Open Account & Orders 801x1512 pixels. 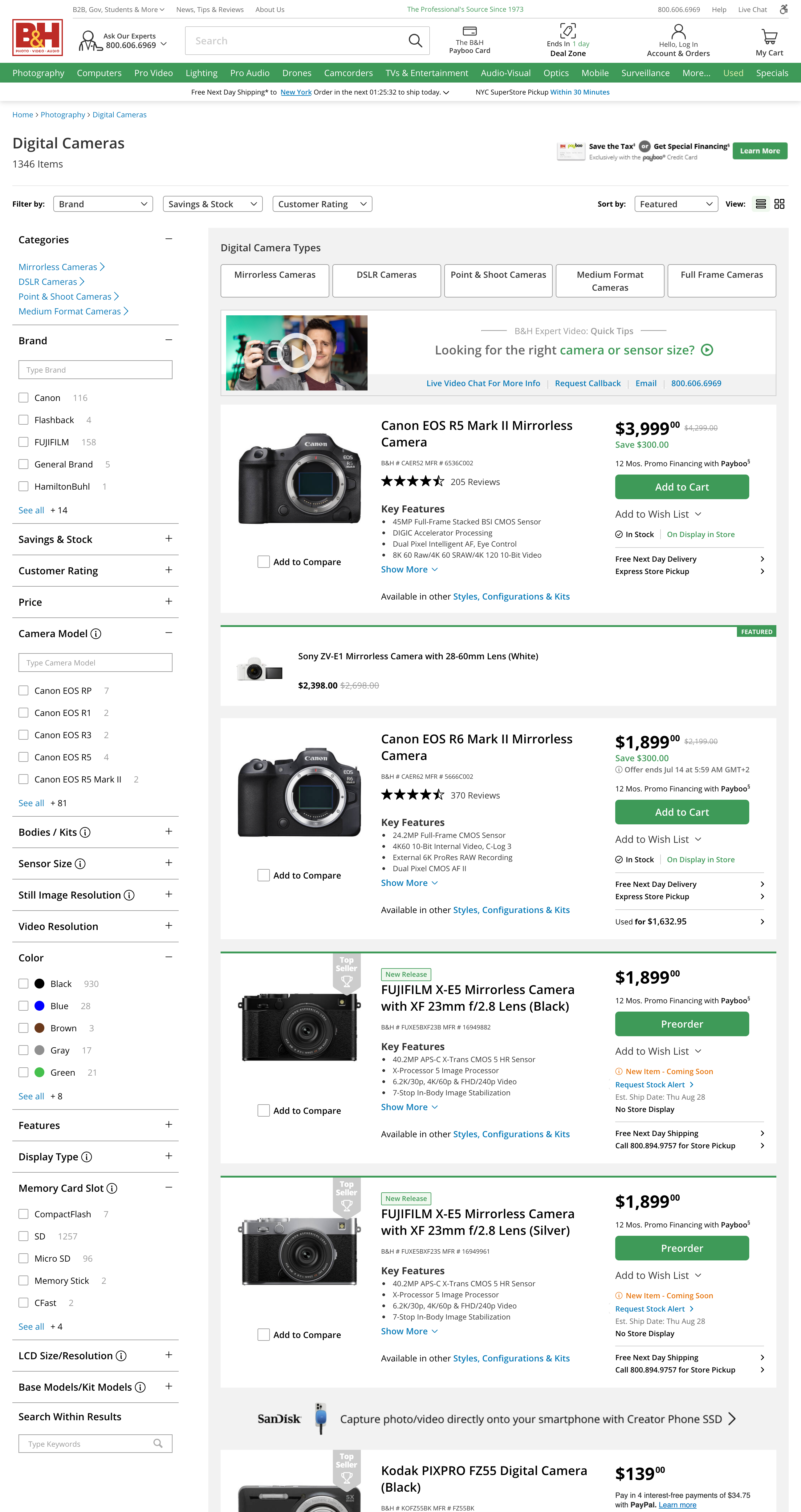pyautogui.click(x=678, y=40)
